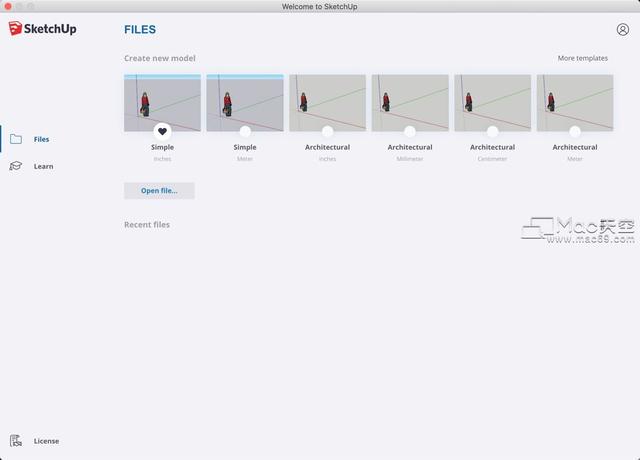Image resolution: width=640 pixels, height=460 pixels.
Task: Open the More templates link
Action: (x=582, y=58)
